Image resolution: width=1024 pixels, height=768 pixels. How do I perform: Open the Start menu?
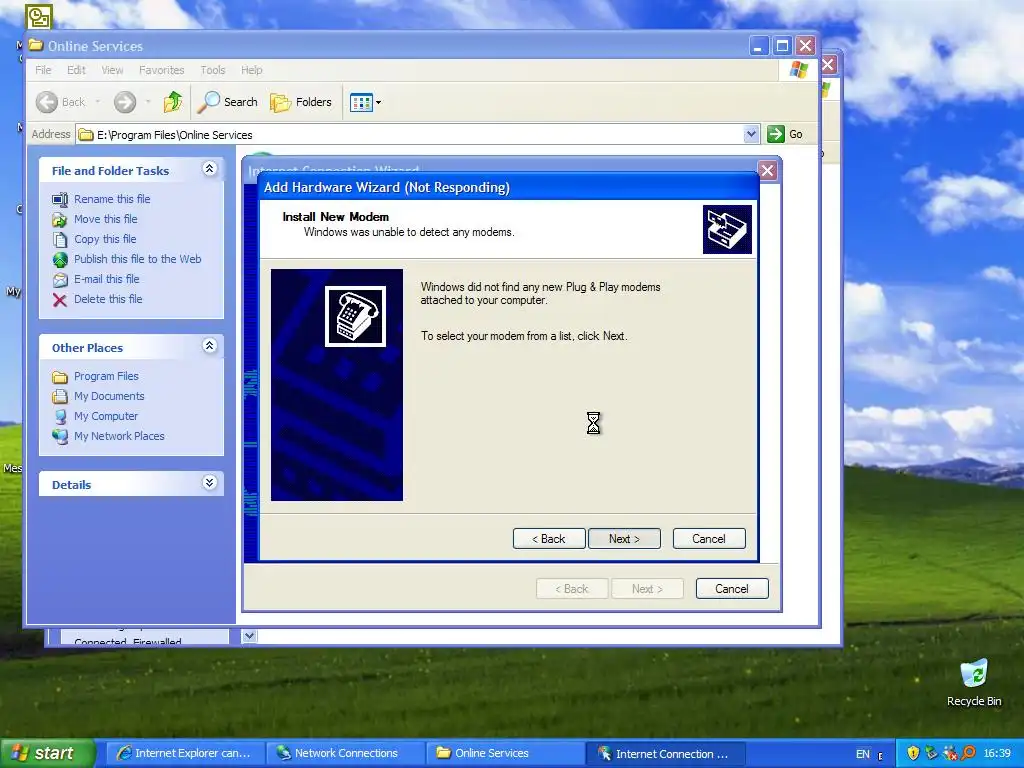tap(48, 753)
